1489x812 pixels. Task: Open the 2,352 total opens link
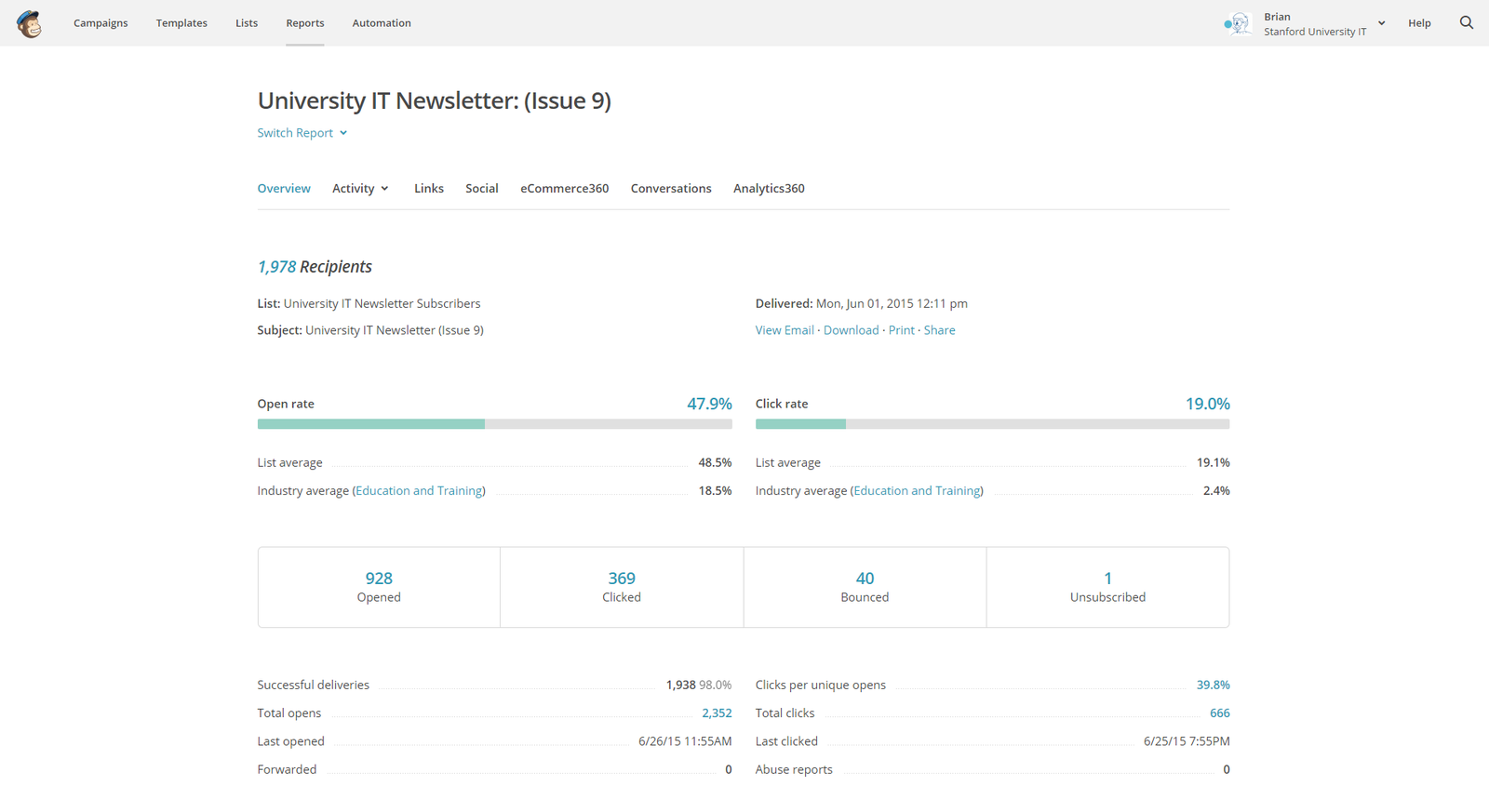717,713
